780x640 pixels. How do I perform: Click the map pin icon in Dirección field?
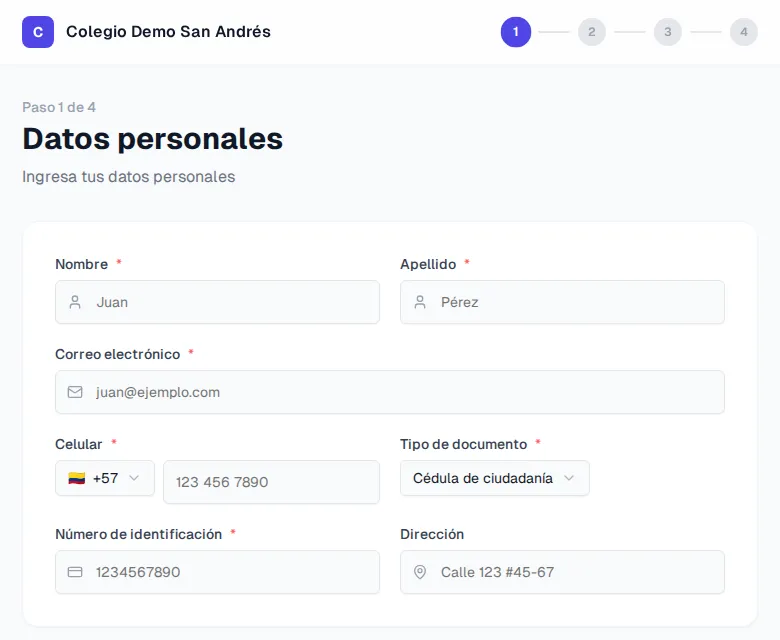click(420, 572)
